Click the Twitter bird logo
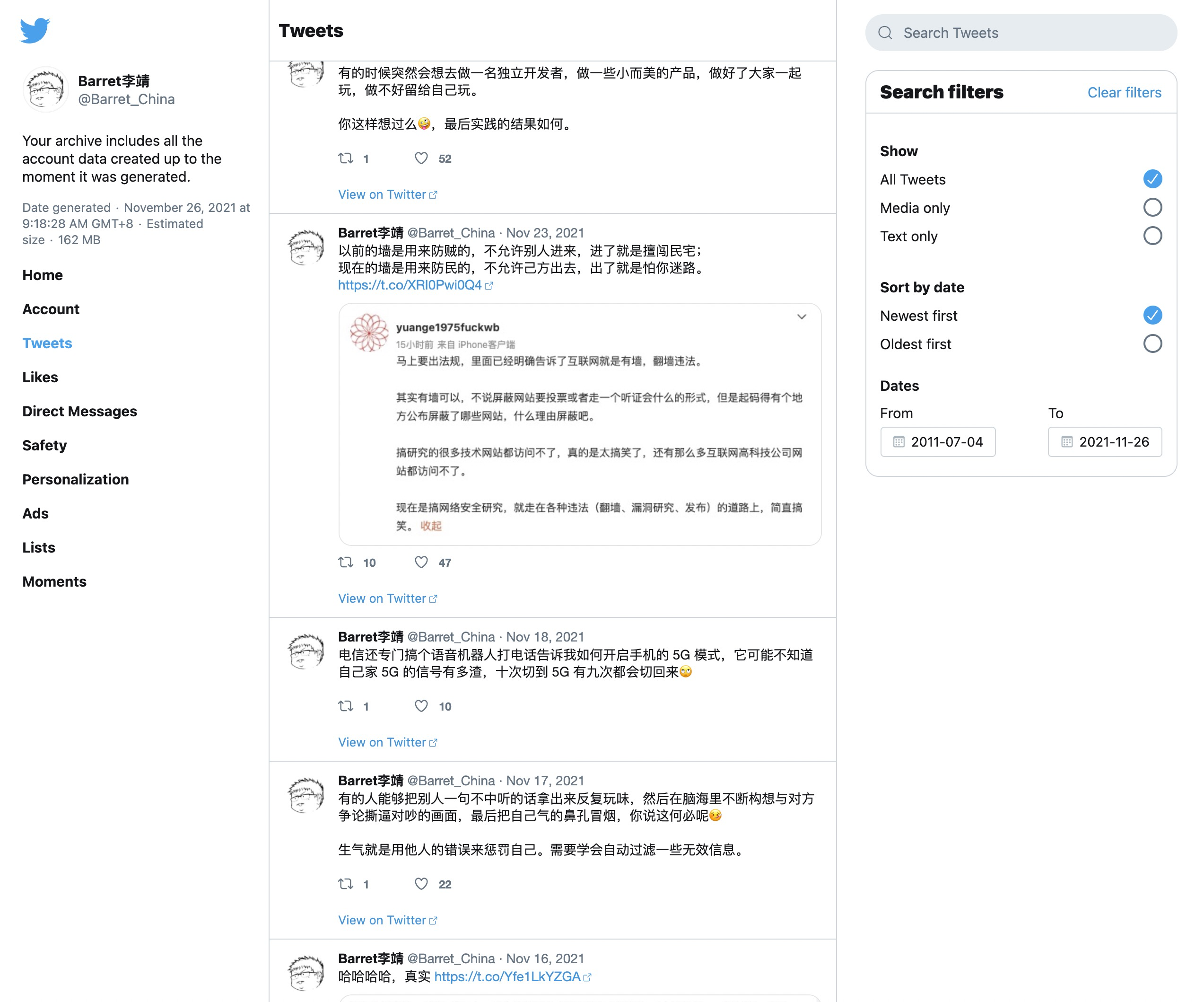The width and height of the screenshot is (1204, 1002). pos(35,30)
